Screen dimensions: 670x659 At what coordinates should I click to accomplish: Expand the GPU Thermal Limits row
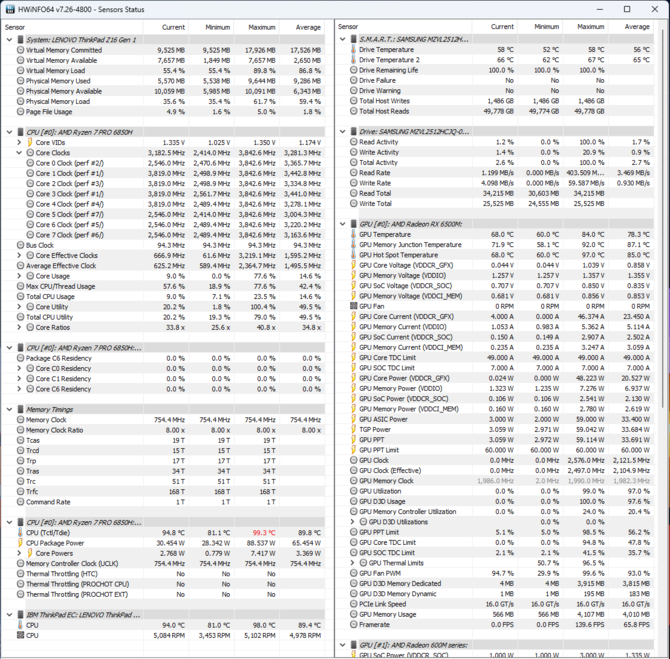[x=352, y=563]
